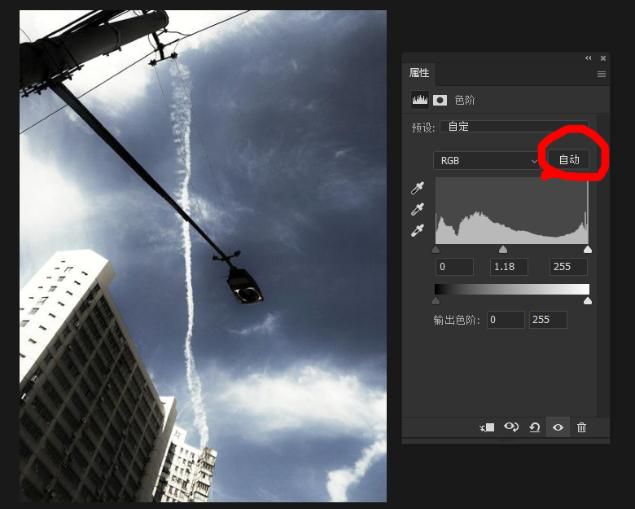Select the output black slider handle
Screen dimensions: 635x509
[x=436, y=300]
